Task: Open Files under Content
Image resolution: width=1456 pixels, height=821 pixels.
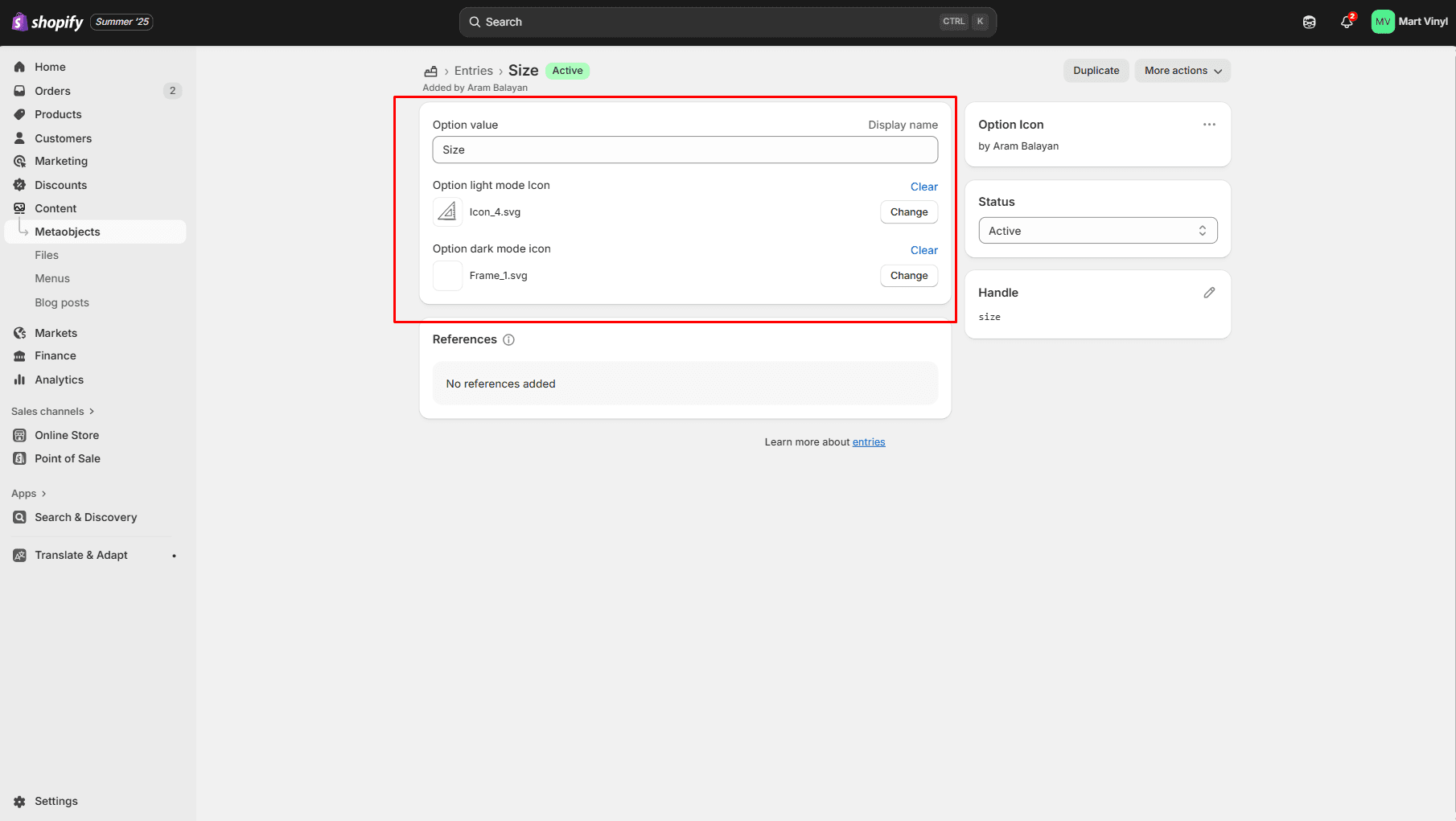Action: [47, 255]
